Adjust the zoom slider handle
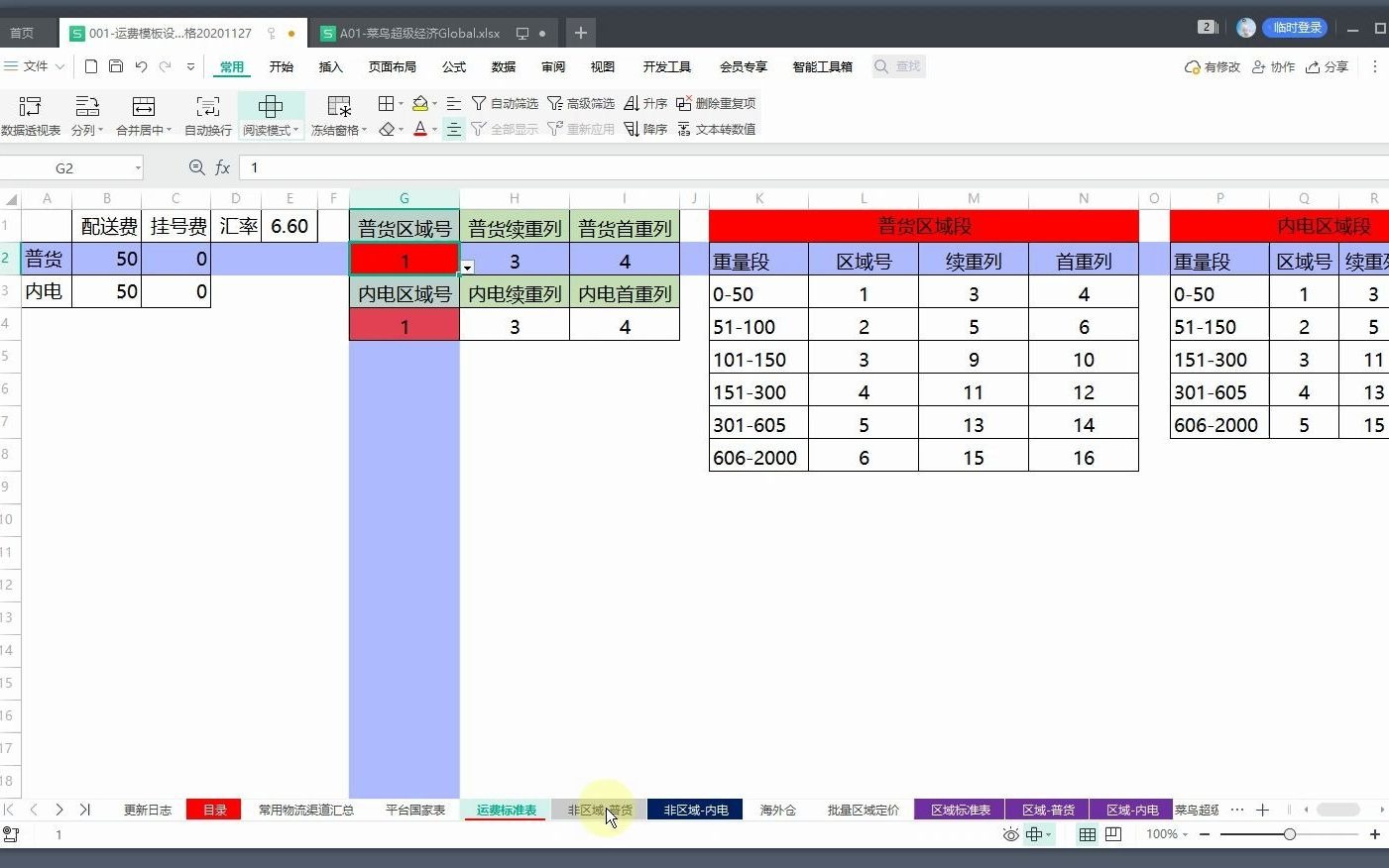1389x868 pixels. tap(1289, 834)
